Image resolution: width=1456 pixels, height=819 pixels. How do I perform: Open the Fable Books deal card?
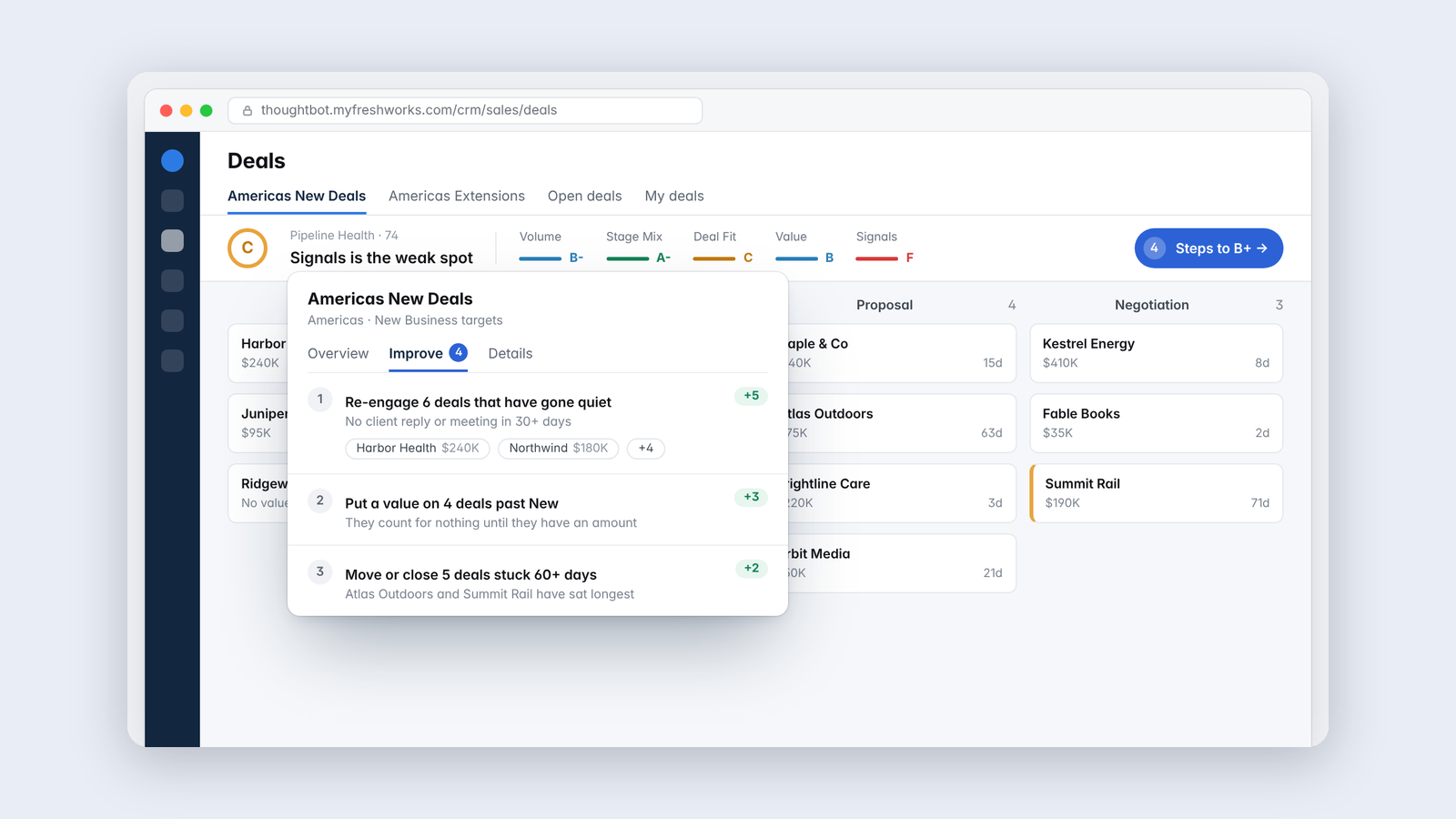(1156, 423)
